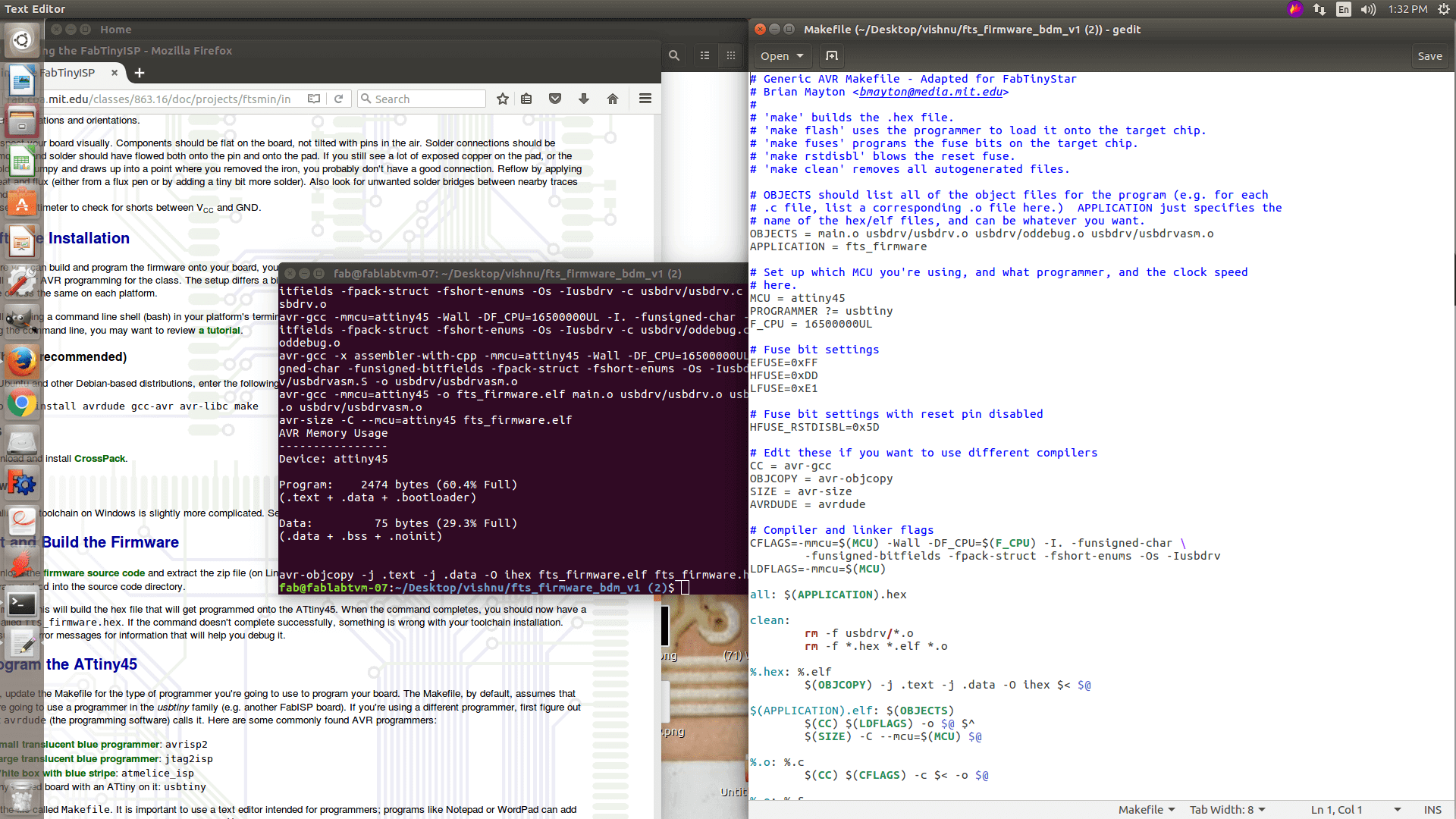The image size is (1456, 819).
Task: Toggle INS insert mode in gedit
Action: click(1432, 810)
